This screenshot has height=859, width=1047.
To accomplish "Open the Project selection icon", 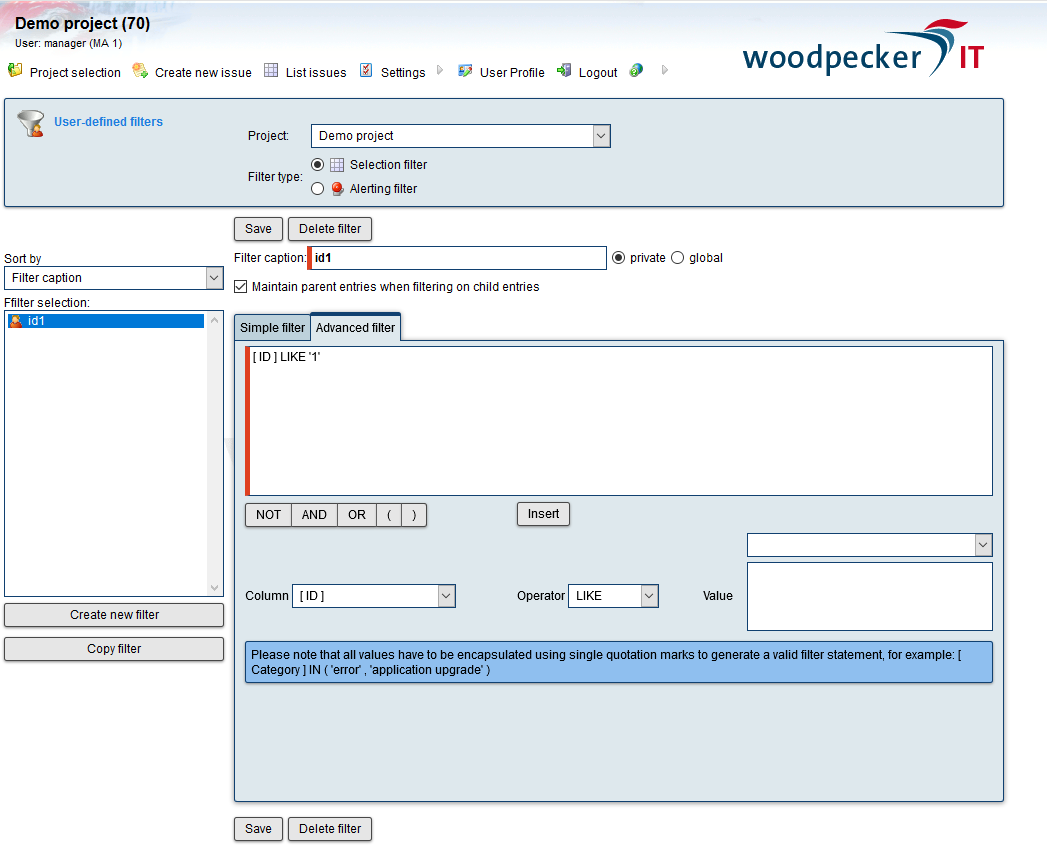I will pyautogui.click(x=14, y=70).
